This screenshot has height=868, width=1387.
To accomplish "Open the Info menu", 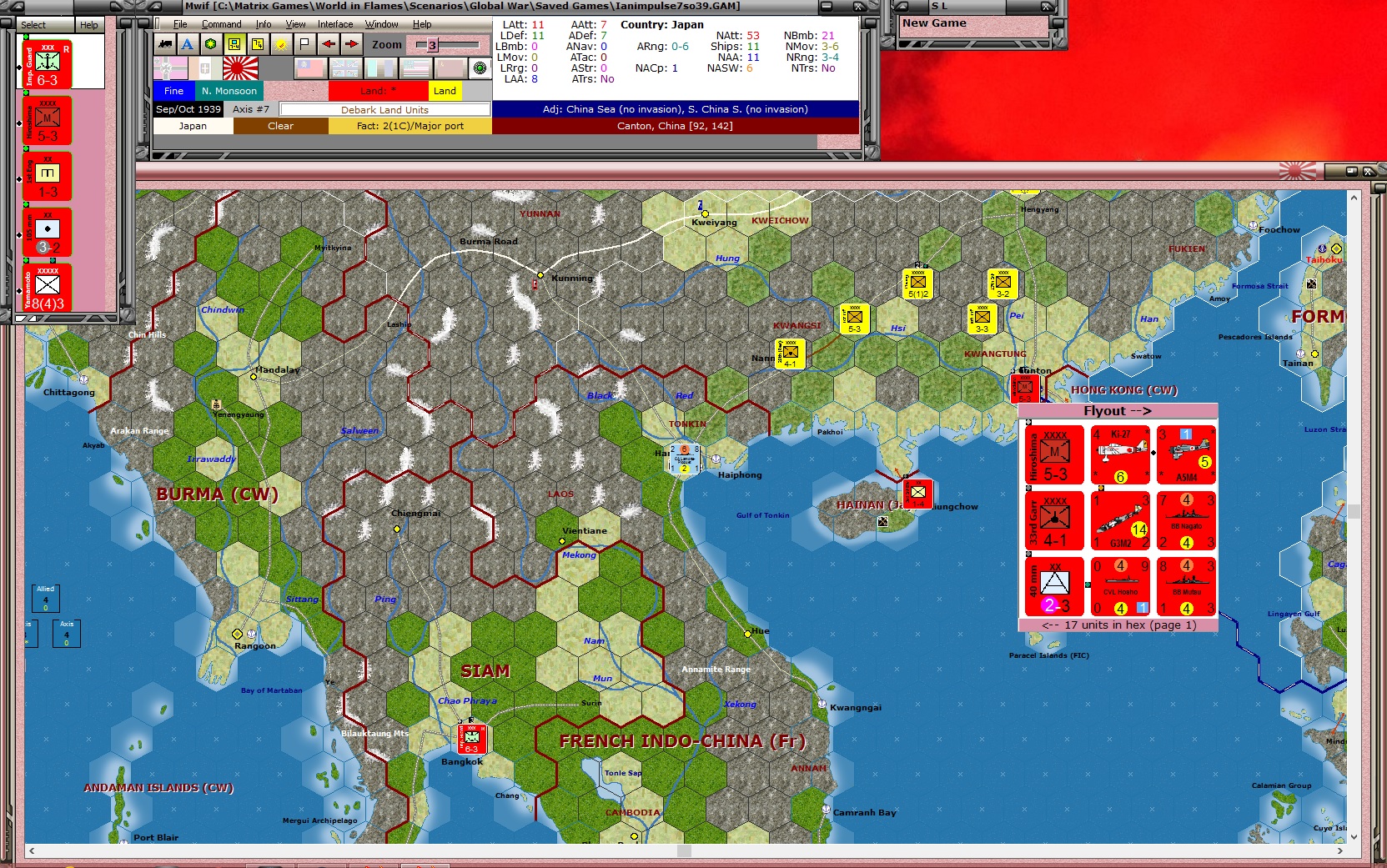I will (264, 24).
